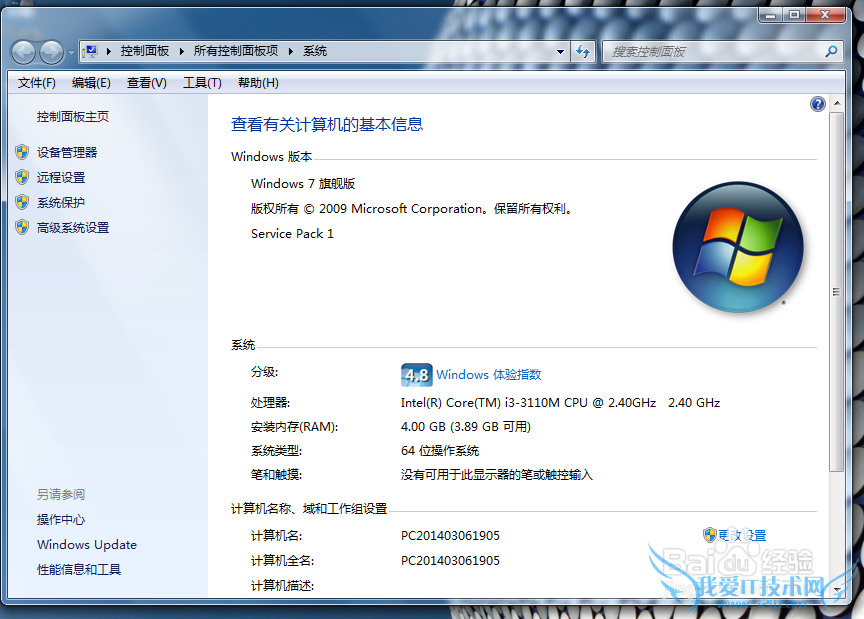Click the refresh button beside address bar
The width and height of the screenshot is (864, 619).
tap(583, 52)
